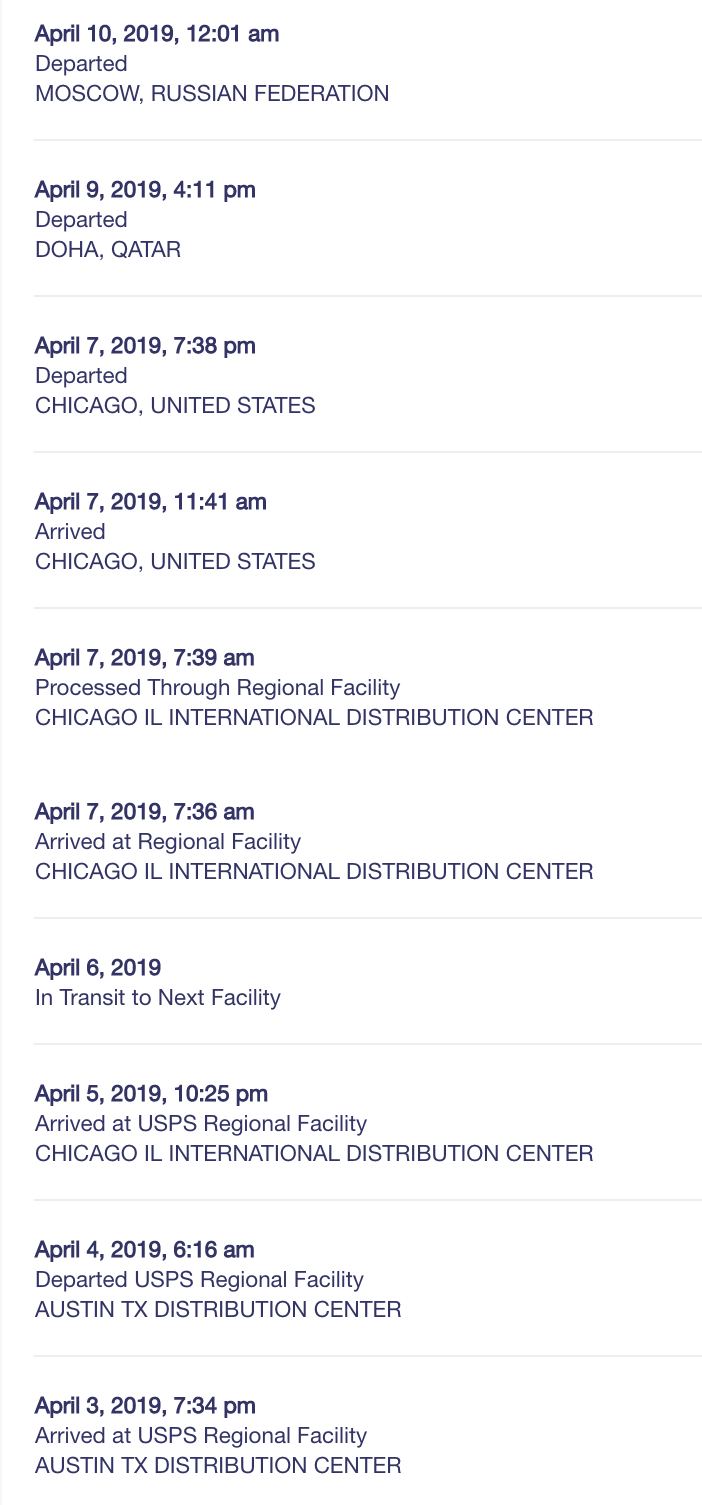Click the April 7, 2019, 7:38 pm timestamp
The height and width of the screenshot is (1505, 702).
click(x=146, y=346)
